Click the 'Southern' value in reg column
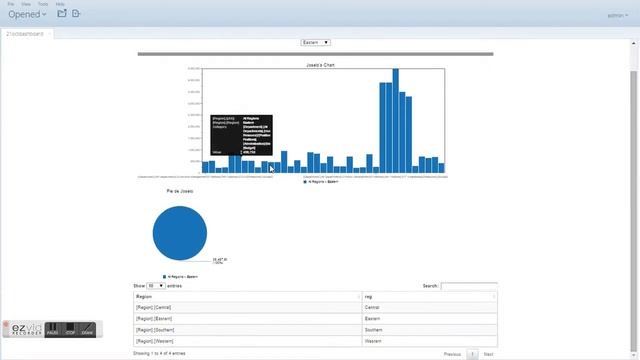 click(x=373, y=330)
